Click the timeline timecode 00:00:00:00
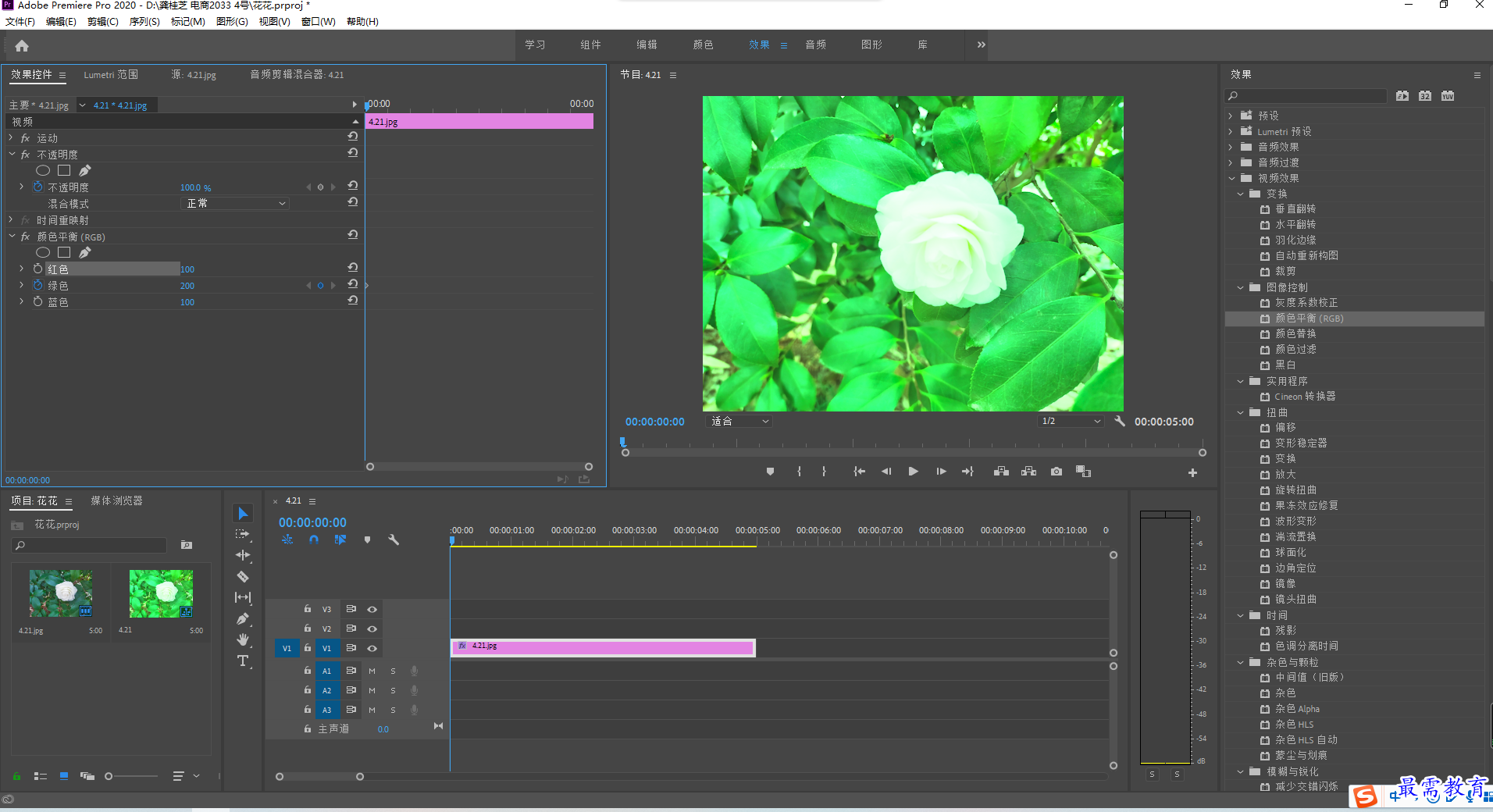The image size is (1493, 812). click(312, 522)
